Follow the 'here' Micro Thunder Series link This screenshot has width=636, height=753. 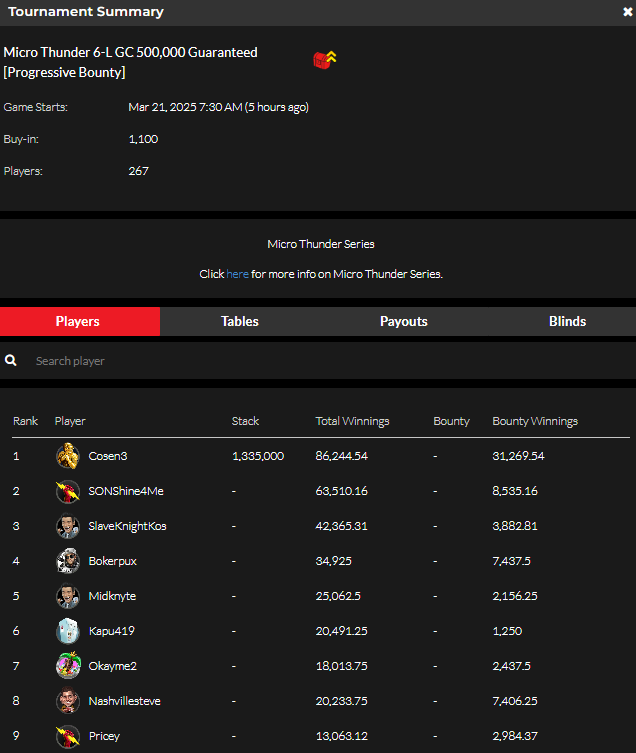tap(237, 274)
